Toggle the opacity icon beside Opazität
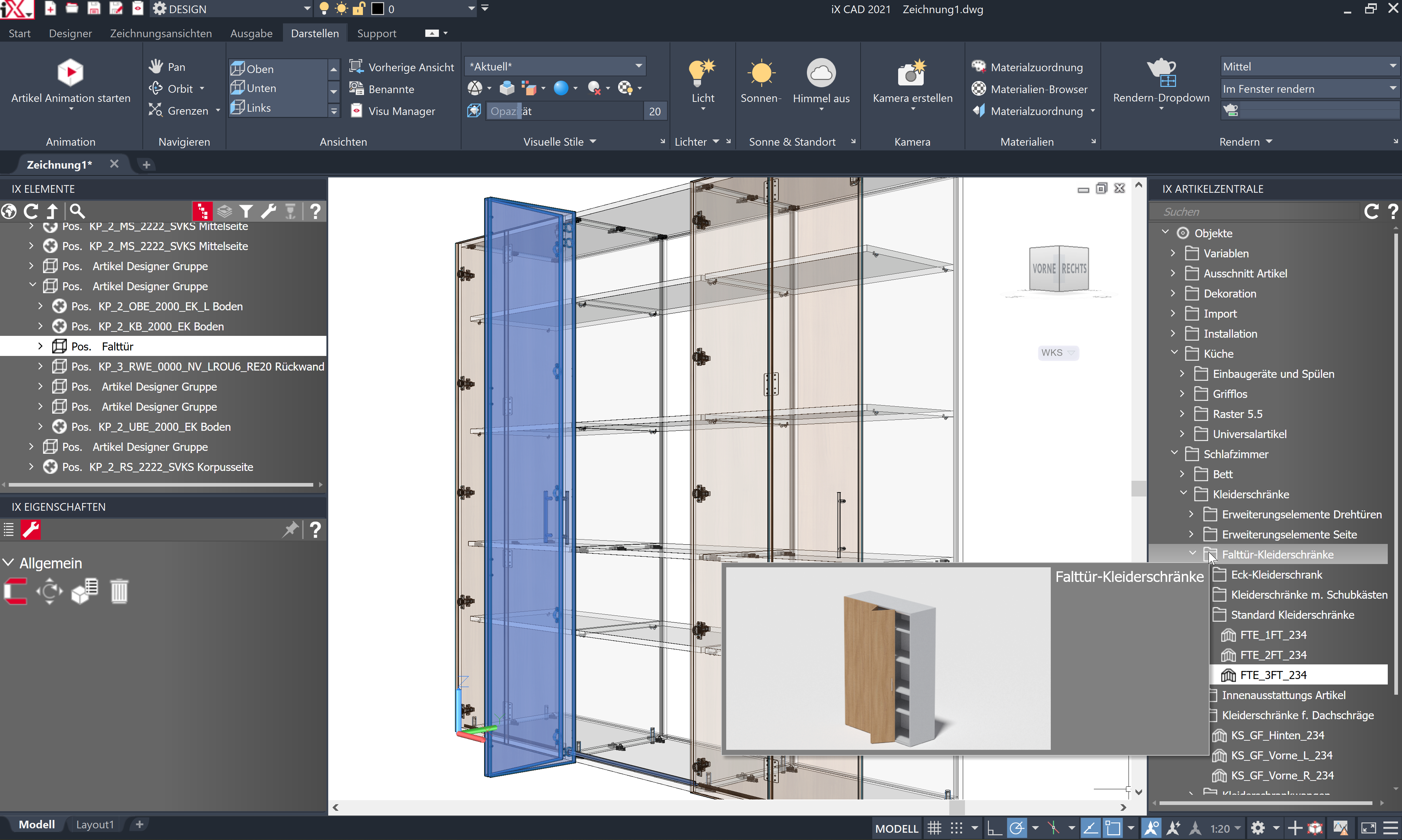This screenshot has height=840, width=1402. point(474,111)
